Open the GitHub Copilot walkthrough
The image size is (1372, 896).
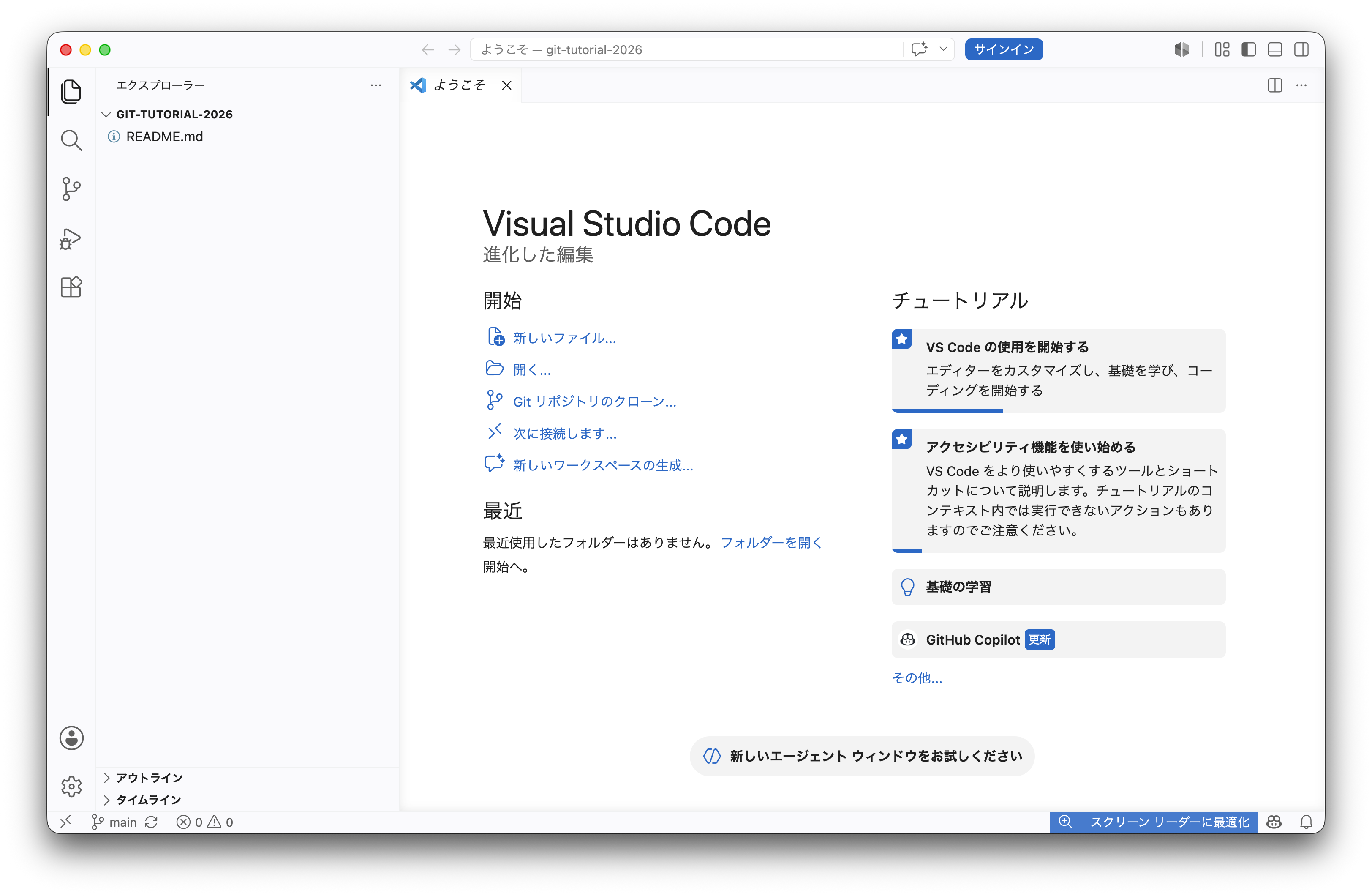[1059, 639]
